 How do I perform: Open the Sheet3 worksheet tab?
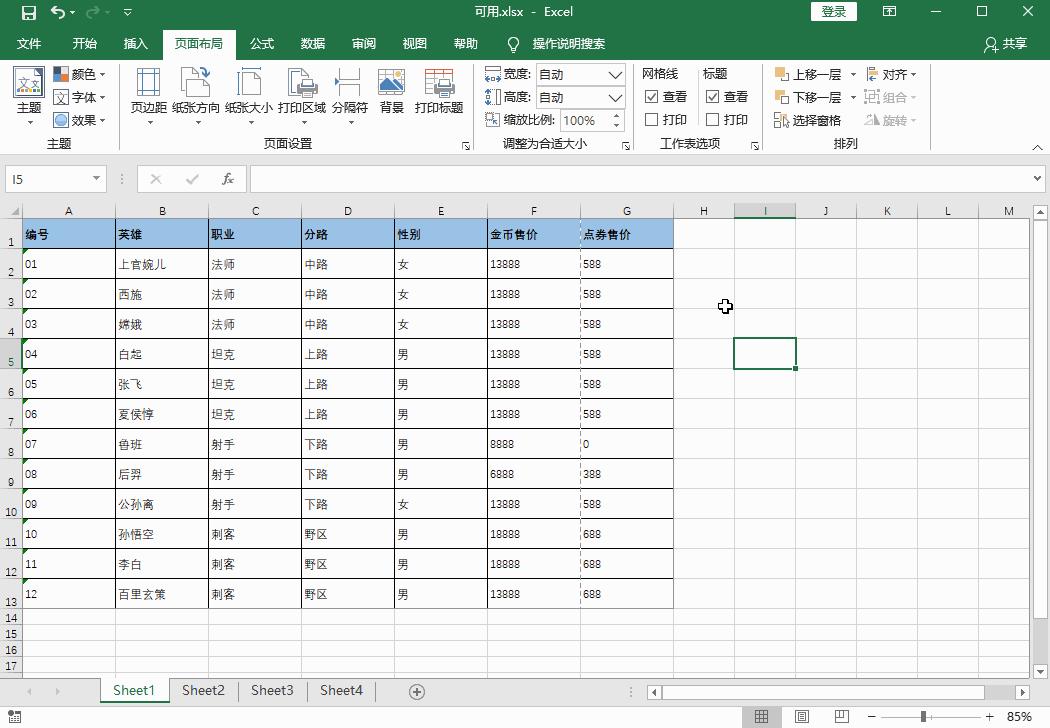coord(272,690)
